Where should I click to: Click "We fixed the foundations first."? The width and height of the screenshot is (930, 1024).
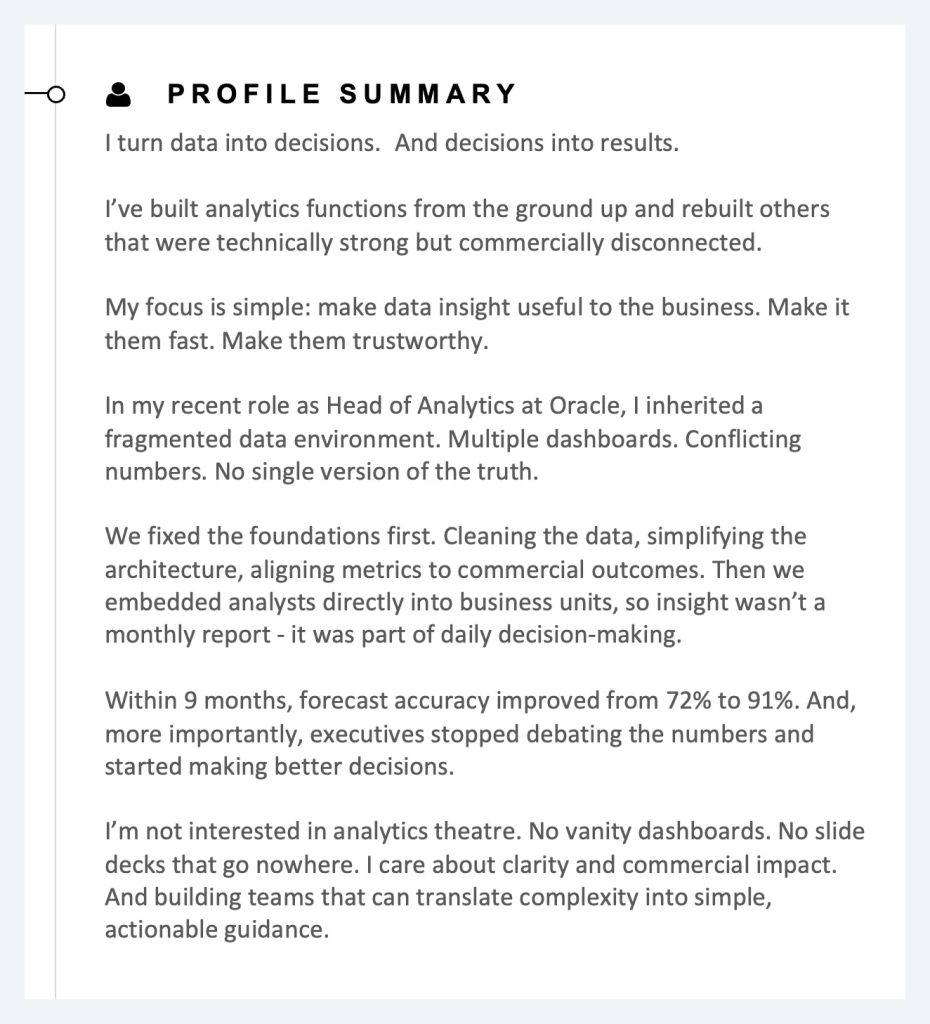click(270, 537)
